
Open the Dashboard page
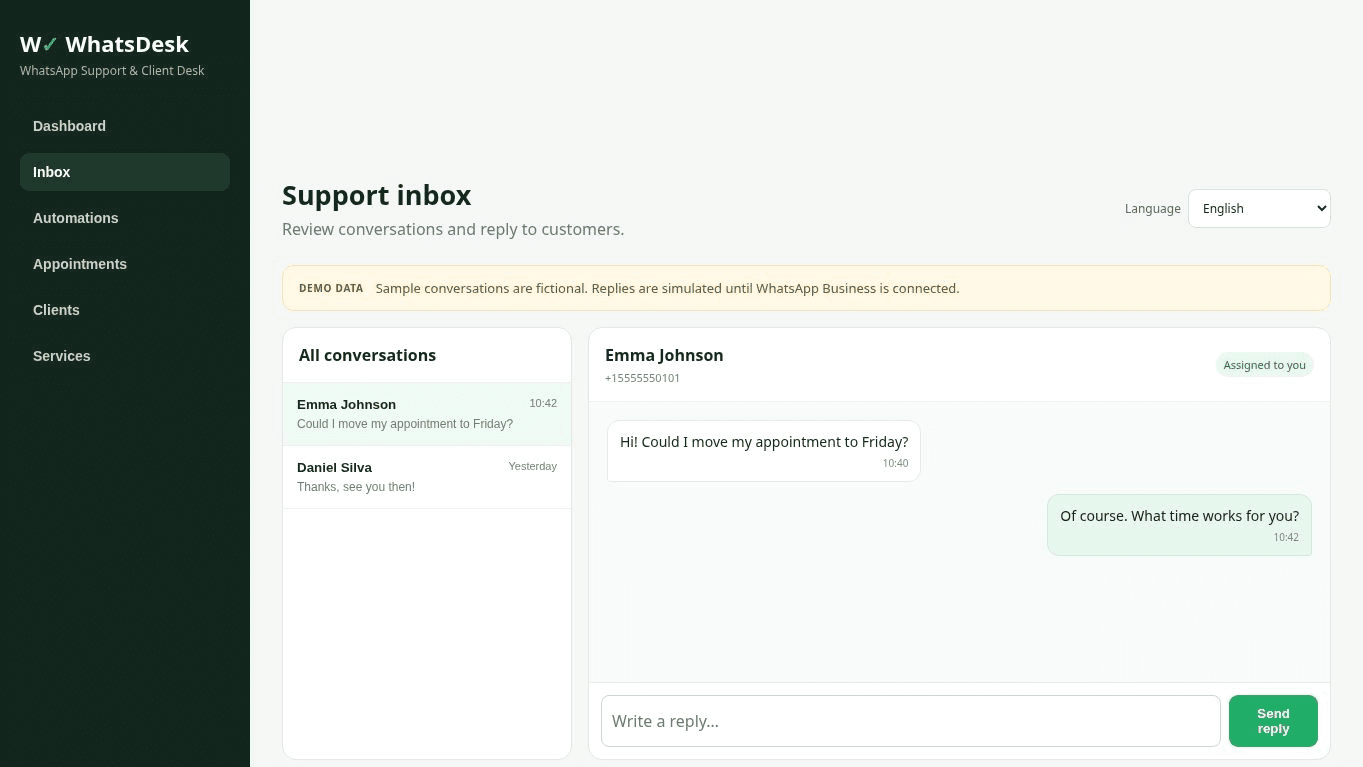pos(125,126)
